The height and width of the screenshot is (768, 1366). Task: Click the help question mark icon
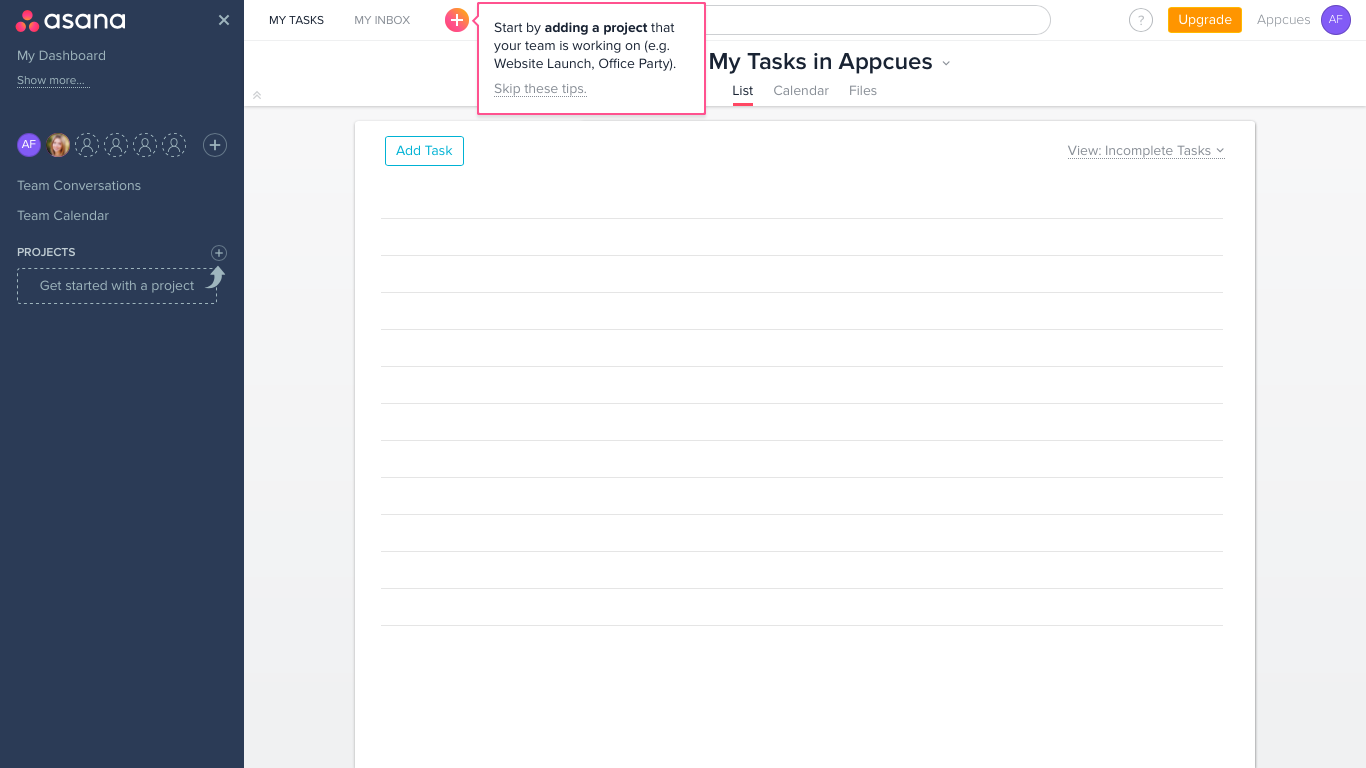coord(1140,20)
